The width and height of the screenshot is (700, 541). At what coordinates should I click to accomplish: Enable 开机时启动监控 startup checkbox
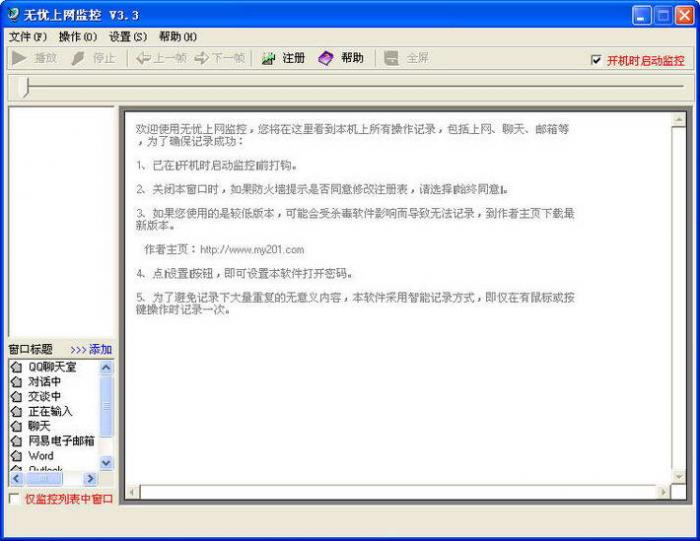597,60
